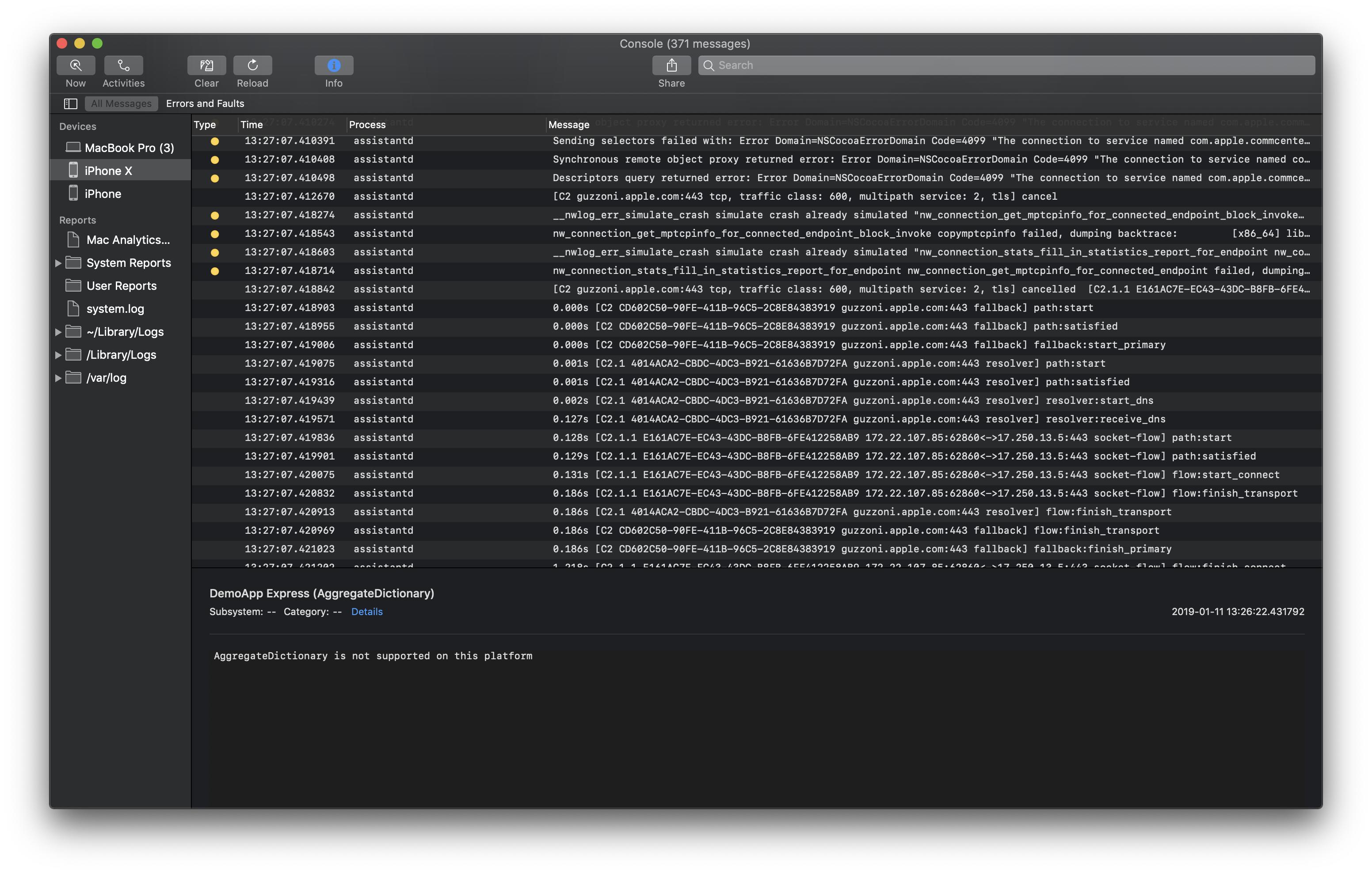Sort by the Process column header
Image resolution: width=1372 pixels, height=874 pixels.
click(x=367, y=125)
